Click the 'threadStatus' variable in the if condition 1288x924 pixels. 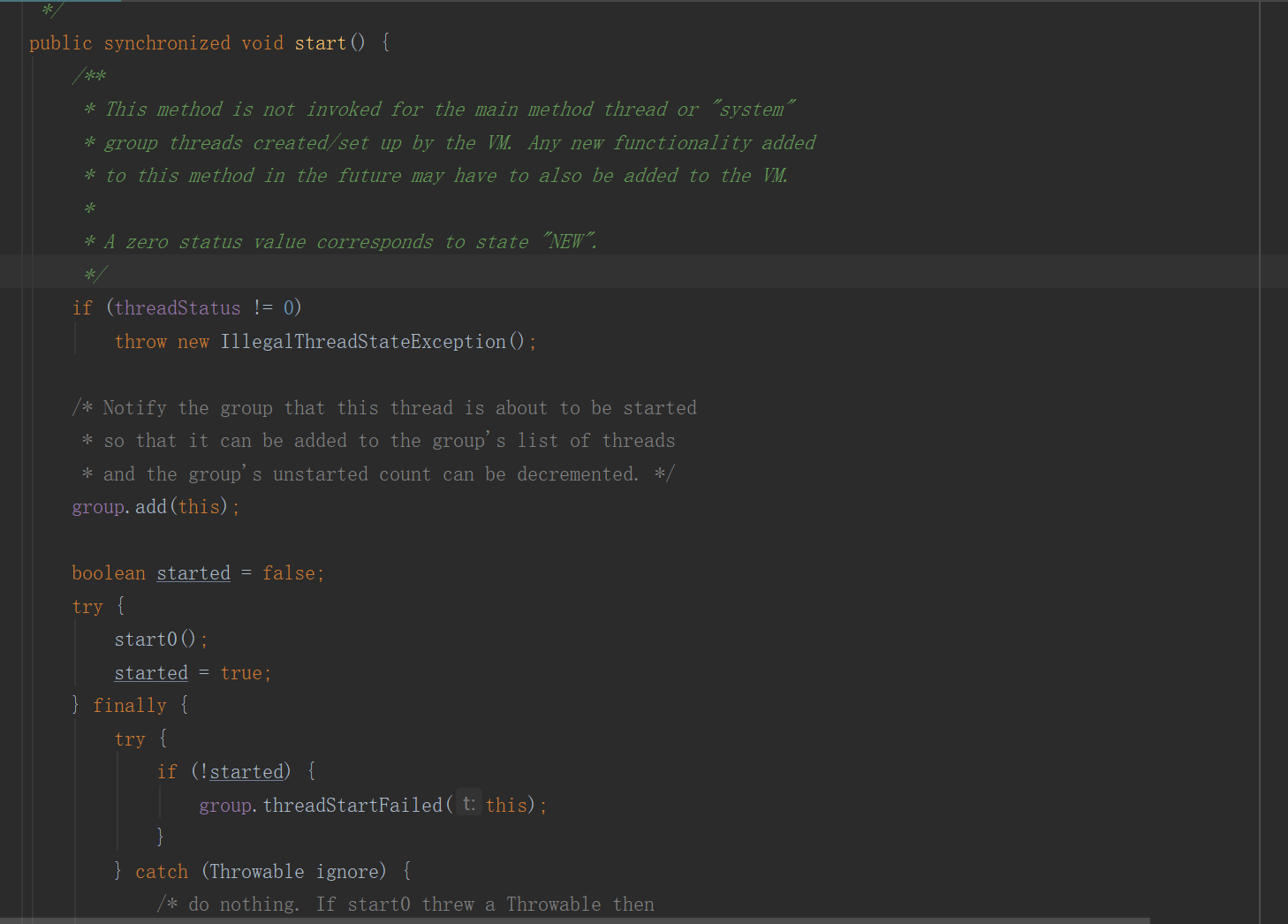(x=178, y=307)
